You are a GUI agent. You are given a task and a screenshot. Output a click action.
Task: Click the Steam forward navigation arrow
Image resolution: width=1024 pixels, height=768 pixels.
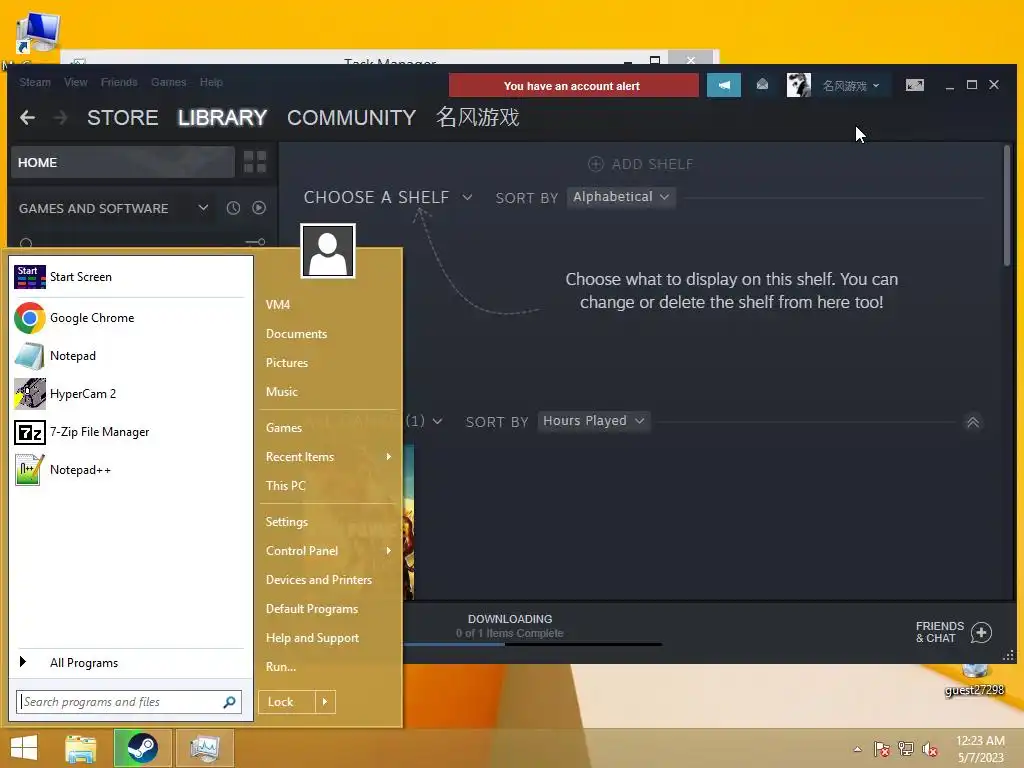[60, 118]
